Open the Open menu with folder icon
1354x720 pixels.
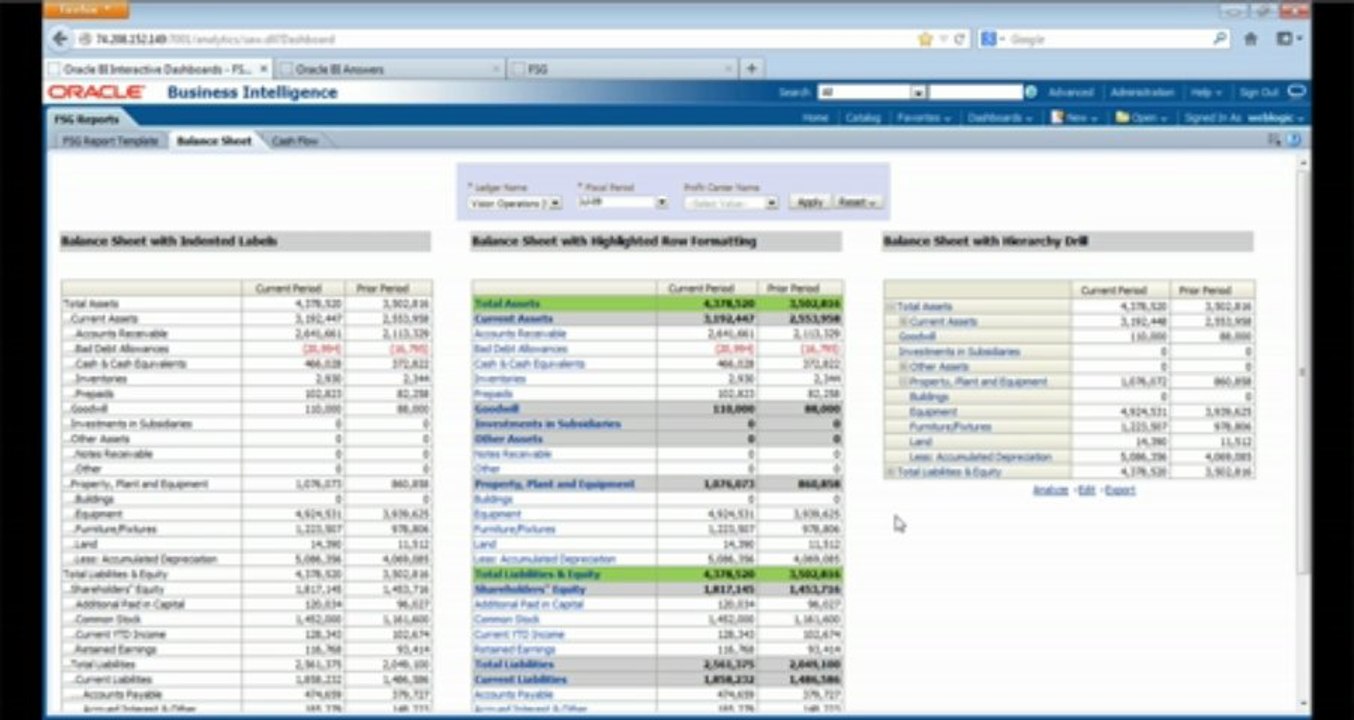pos(1141,117)
